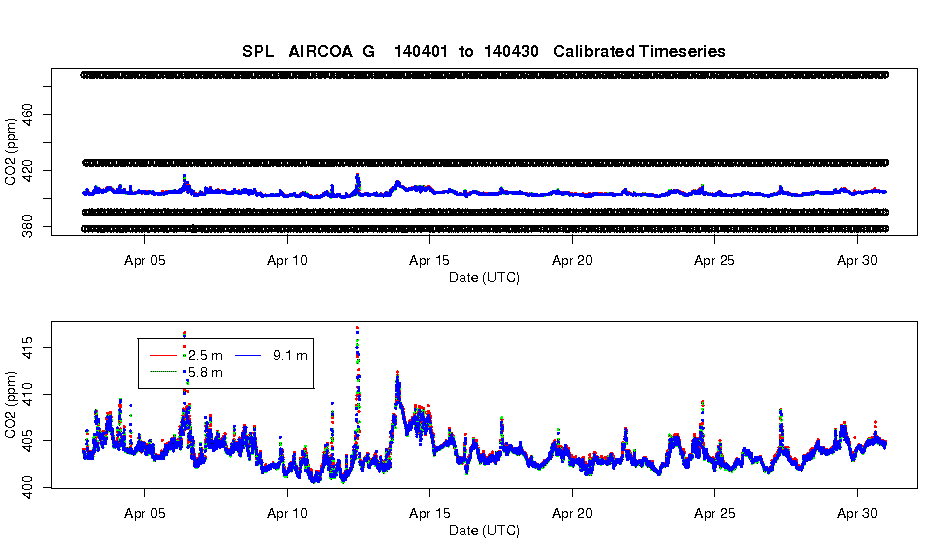Image resolution: width=936 pixels, height=540 pixels.
Task: Click 'Apr 25' under the 380–460 ppm plot
Action: (714, 261)
